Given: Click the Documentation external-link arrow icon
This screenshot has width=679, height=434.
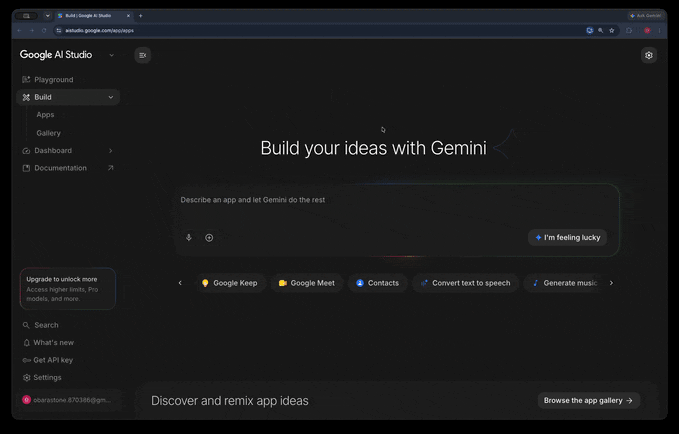Looking at the screenshot, I should click(x=110, y=168).
